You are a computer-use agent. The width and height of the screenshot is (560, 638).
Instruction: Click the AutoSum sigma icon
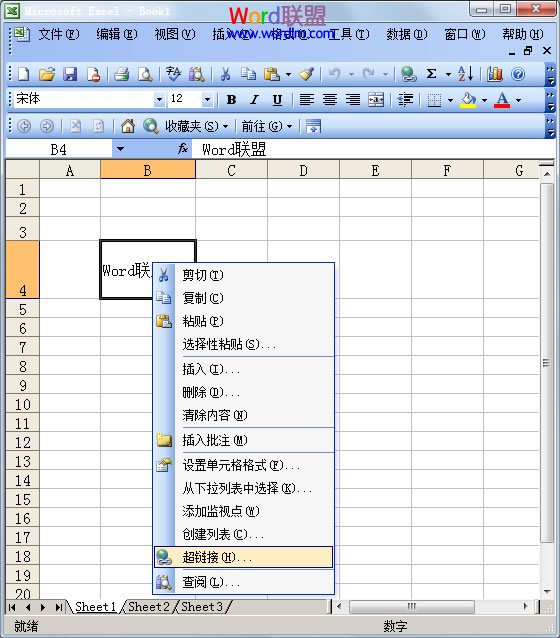point(431,74)
